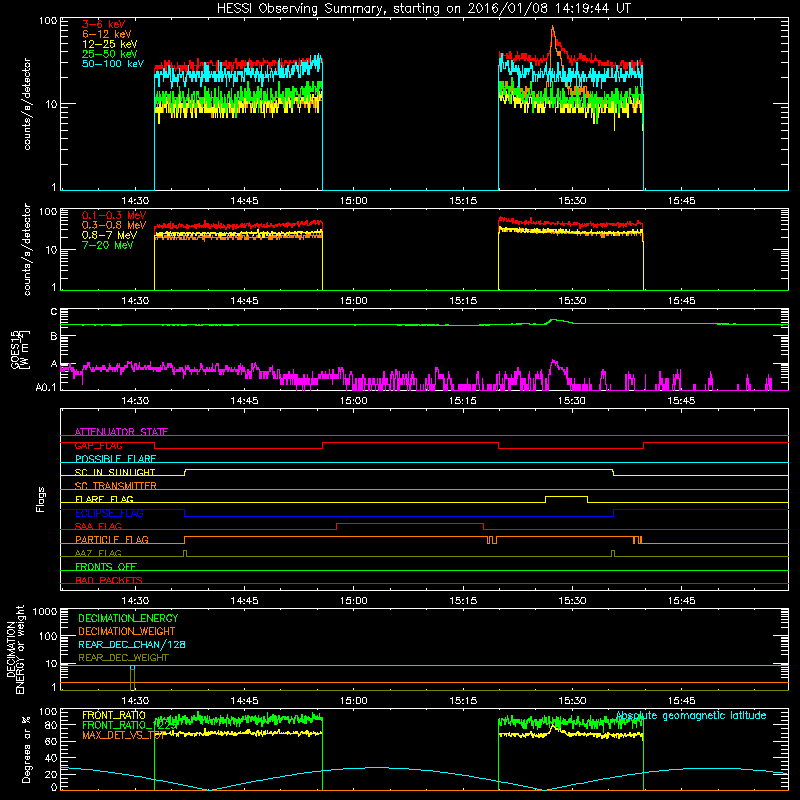Click the DECIMATION_ENERGY legend label
The image size is (800, 800).
[128, 618]
